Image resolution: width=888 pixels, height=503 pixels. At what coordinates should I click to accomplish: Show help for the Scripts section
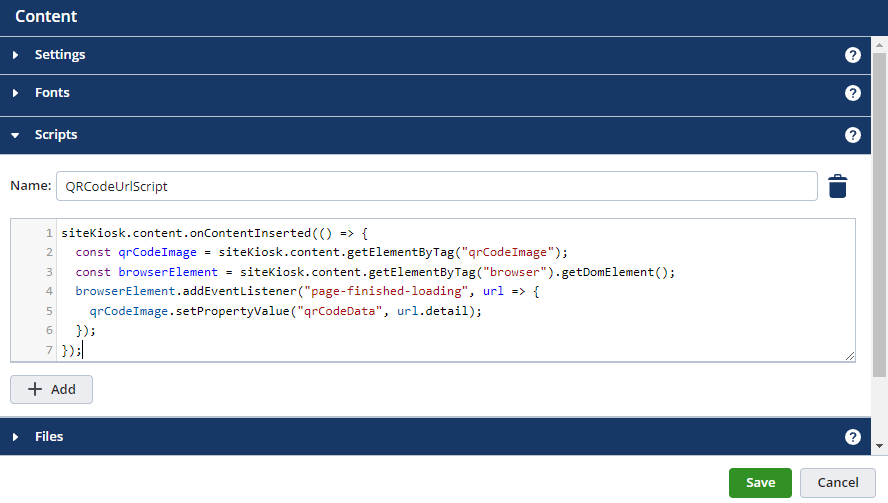tap(852, 135)
